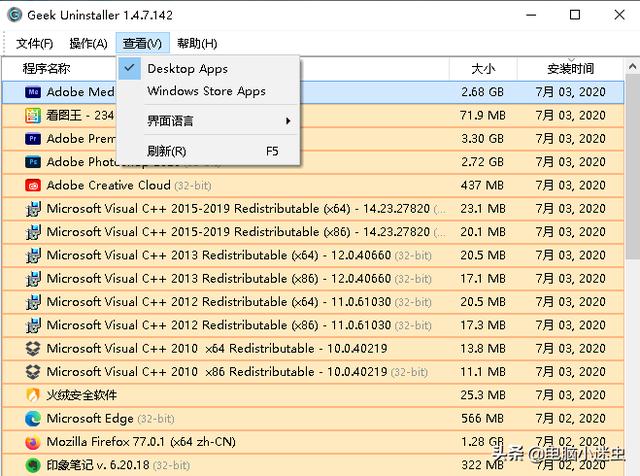
Task: Minimize the Geek Uninstaller window
Action: coord(531,15)
